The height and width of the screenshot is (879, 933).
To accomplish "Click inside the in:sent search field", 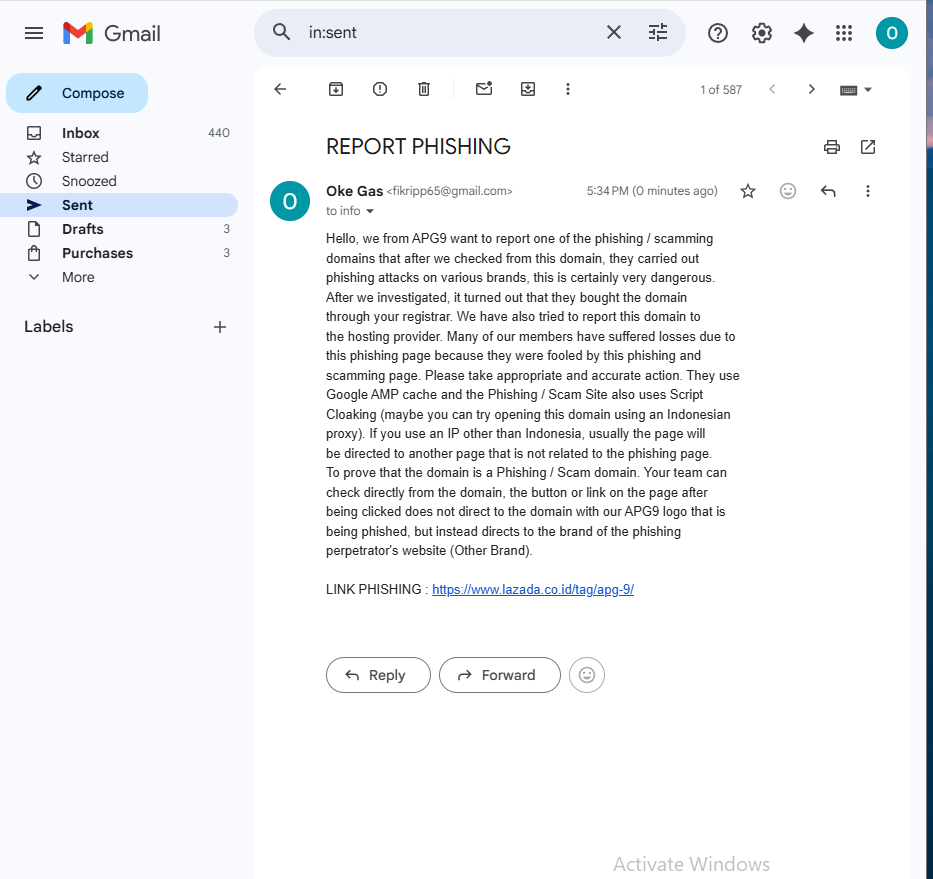I will (x=449, y=33).
